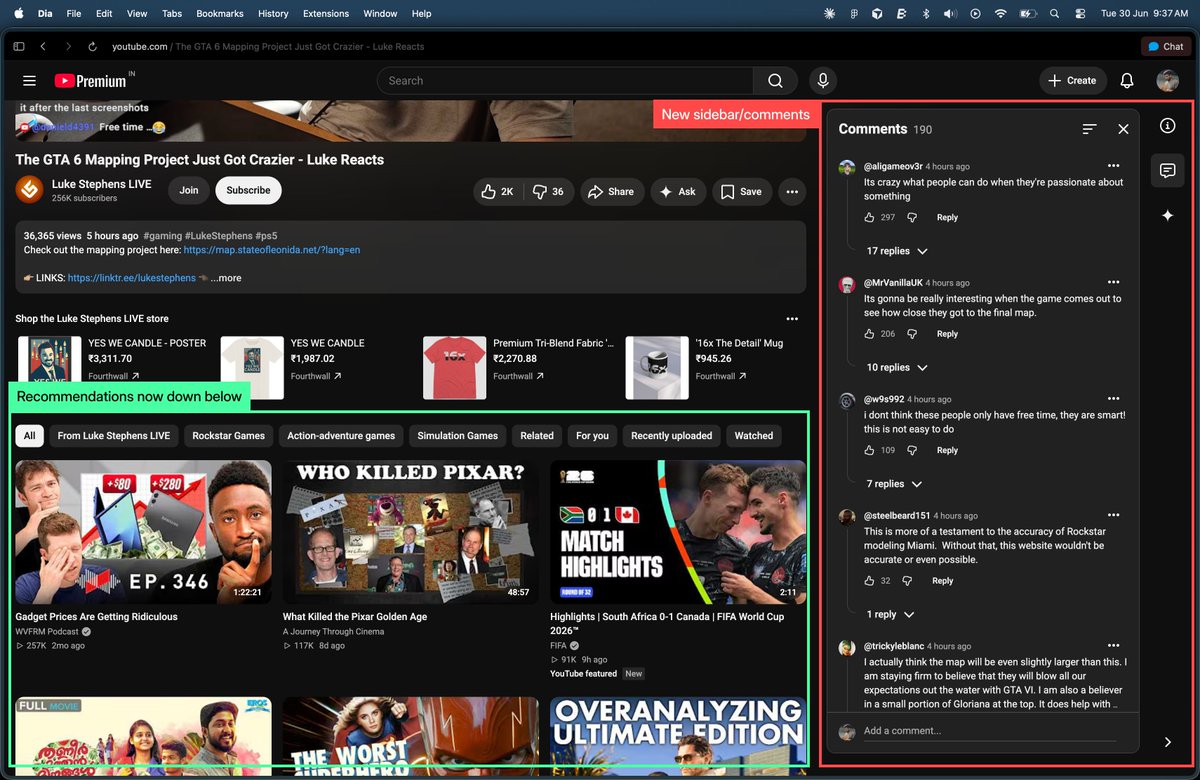Viewport: 1200px width, 780px height.
Task: Go back in browser history
Action: pyautogui.click(x=43, y=47)
